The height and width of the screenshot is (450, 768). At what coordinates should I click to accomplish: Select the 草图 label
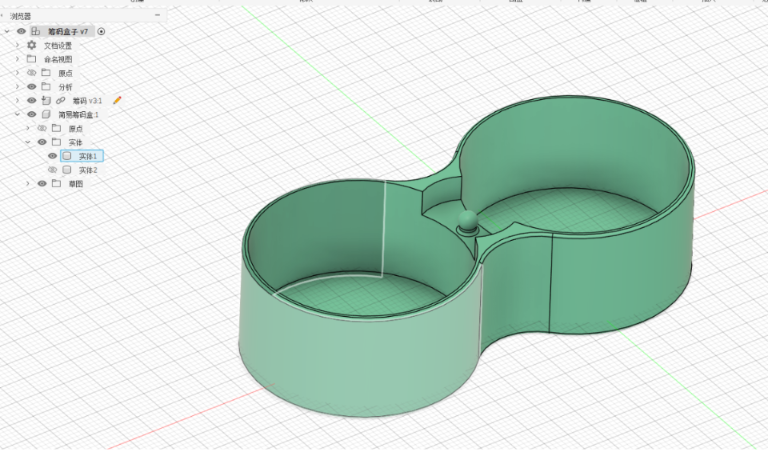(75, 184)
